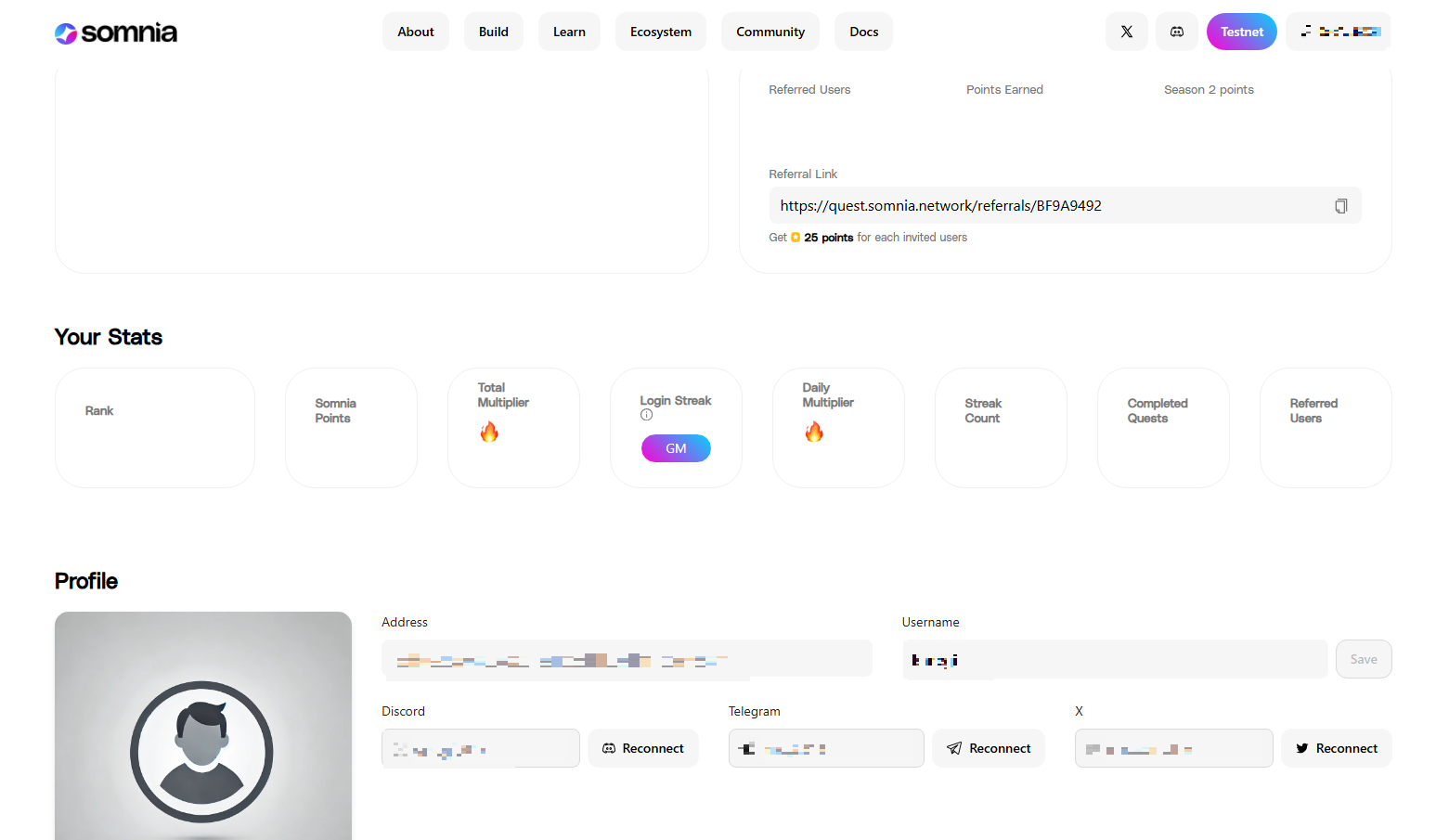The height and width of the screenshot is (840, 1436).
Task: Open the Discord link in header
Action: [1176, 32]
